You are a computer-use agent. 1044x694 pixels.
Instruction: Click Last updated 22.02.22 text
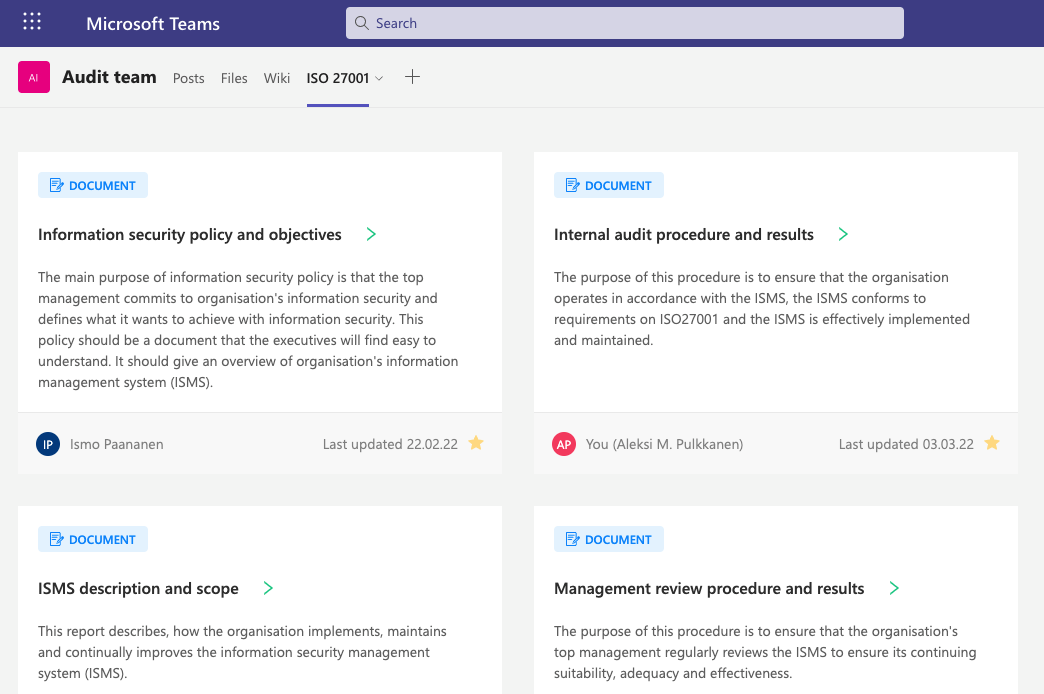coord(390,444)
